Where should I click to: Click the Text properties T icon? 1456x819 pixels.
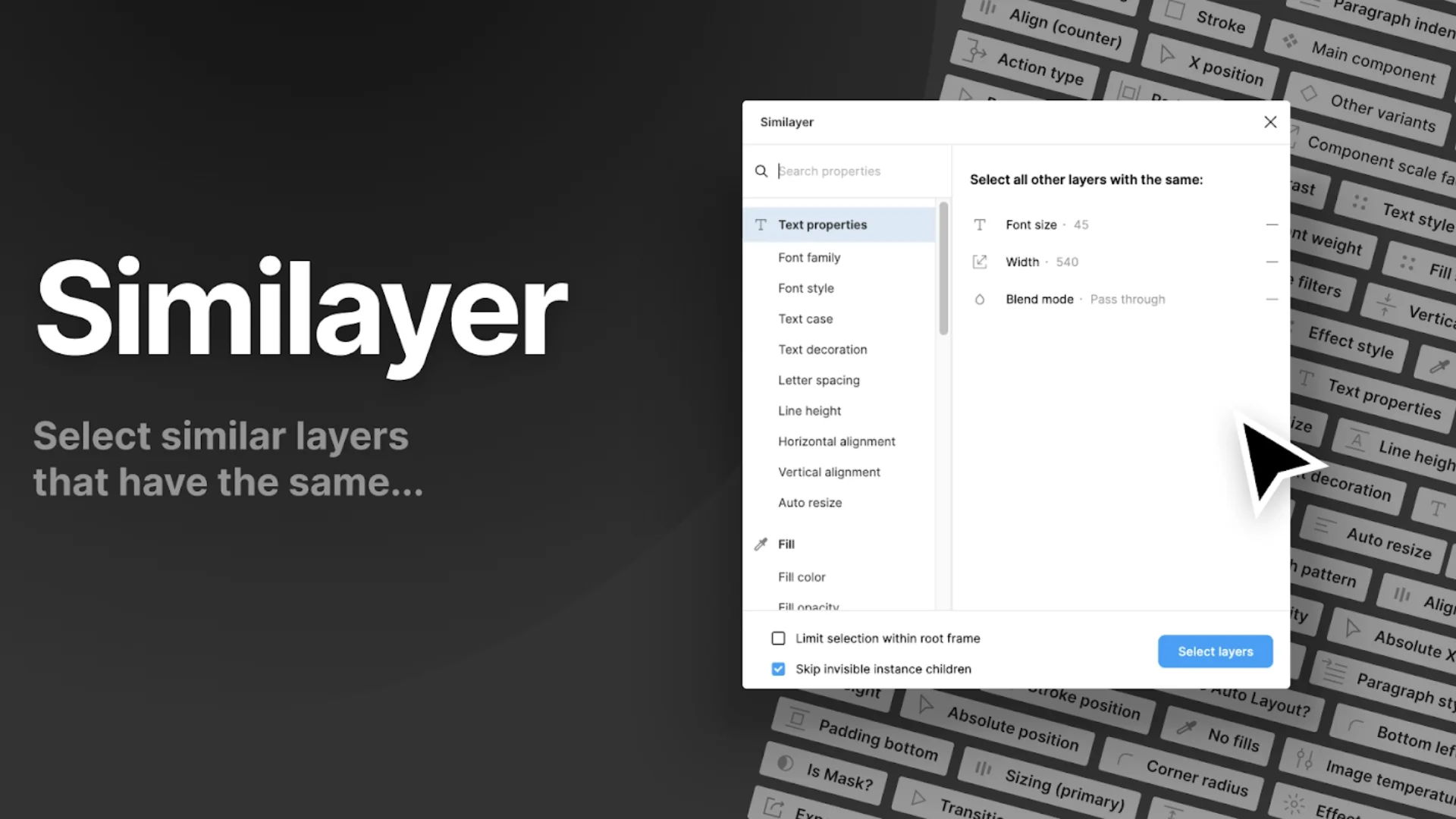tap(761, 224)
